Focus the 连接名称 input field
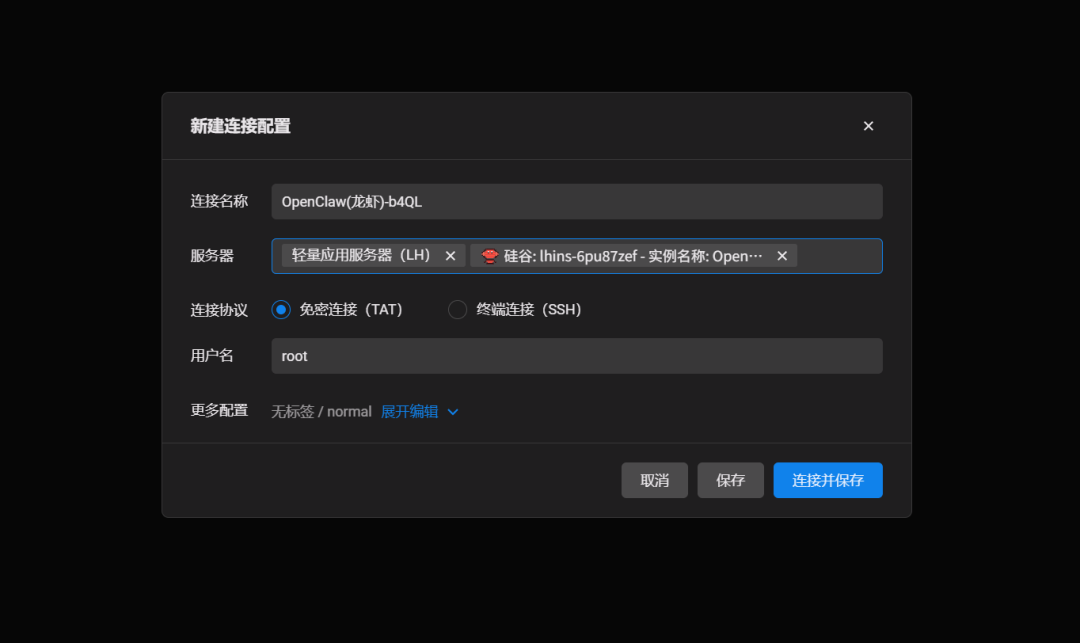The image size is (1080, 643). point(576,201)
